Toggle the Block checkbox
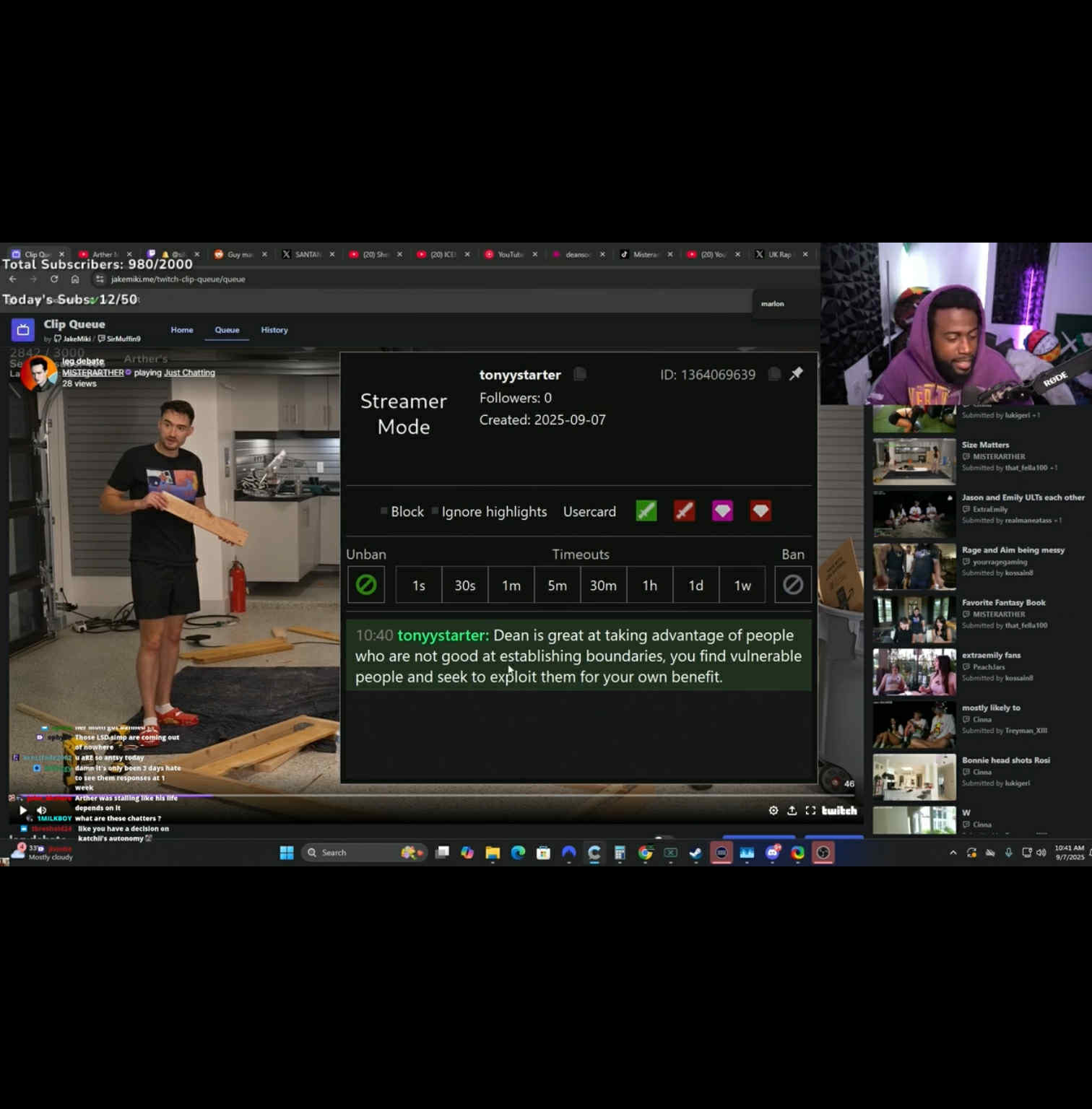This screenshot has height=1109, width=1092. tap(384, 511)
